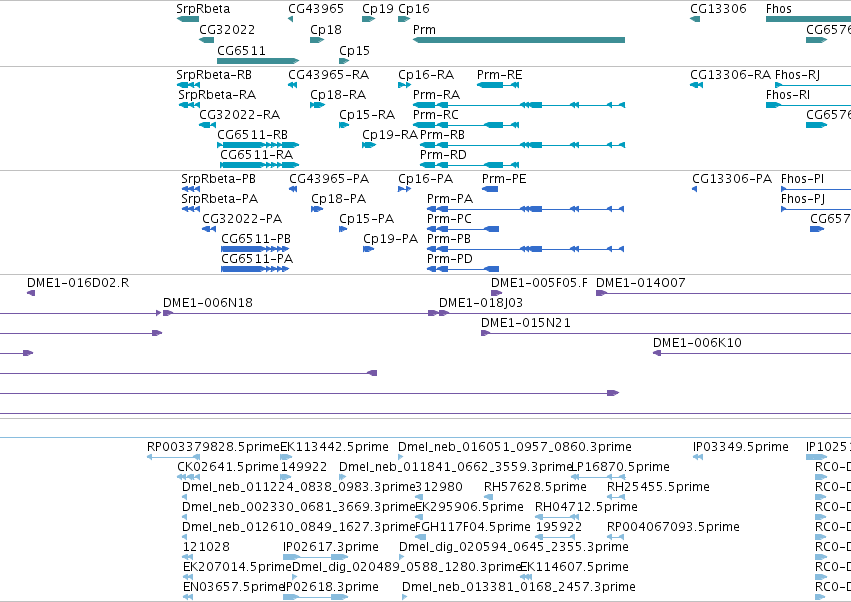Image resolution: width=851 pixels, height=602 pixels.
Task: Select the DME1-006N18 clone label
Action: coord(208,303)
